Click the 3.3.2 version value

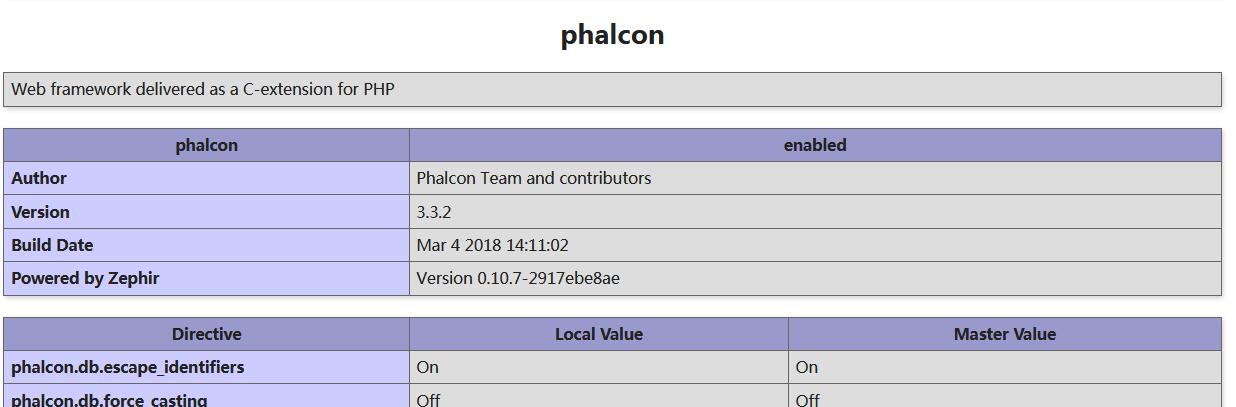coord(433,212)
